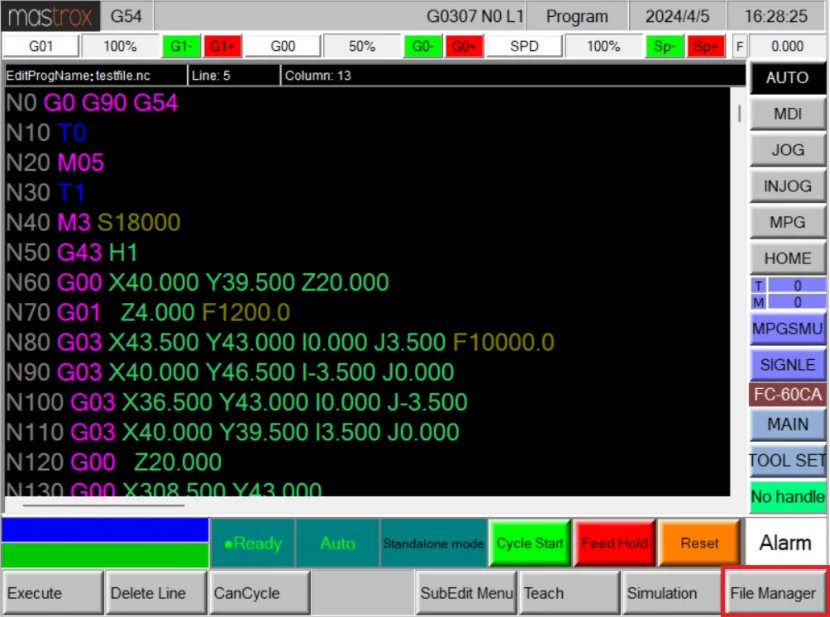This screenshot has width=830, height=617.
Task: Click line N10 T0
Action: point(46,132)
